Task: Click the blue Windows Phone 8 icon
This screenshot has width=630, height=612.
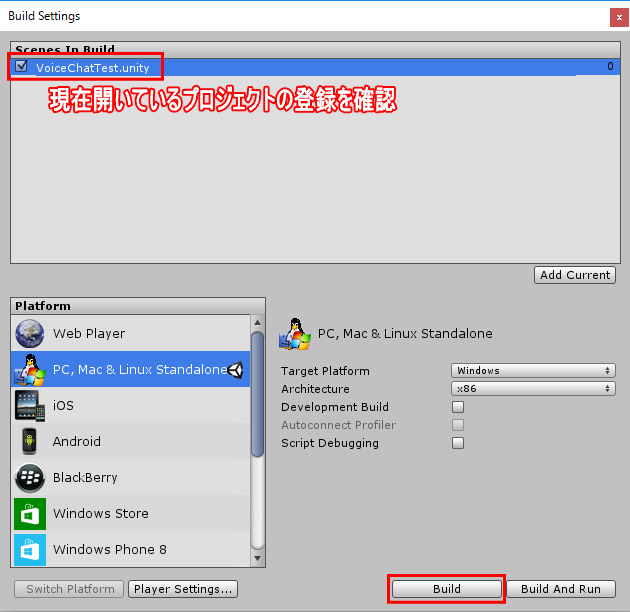Action: coord(30,549)
